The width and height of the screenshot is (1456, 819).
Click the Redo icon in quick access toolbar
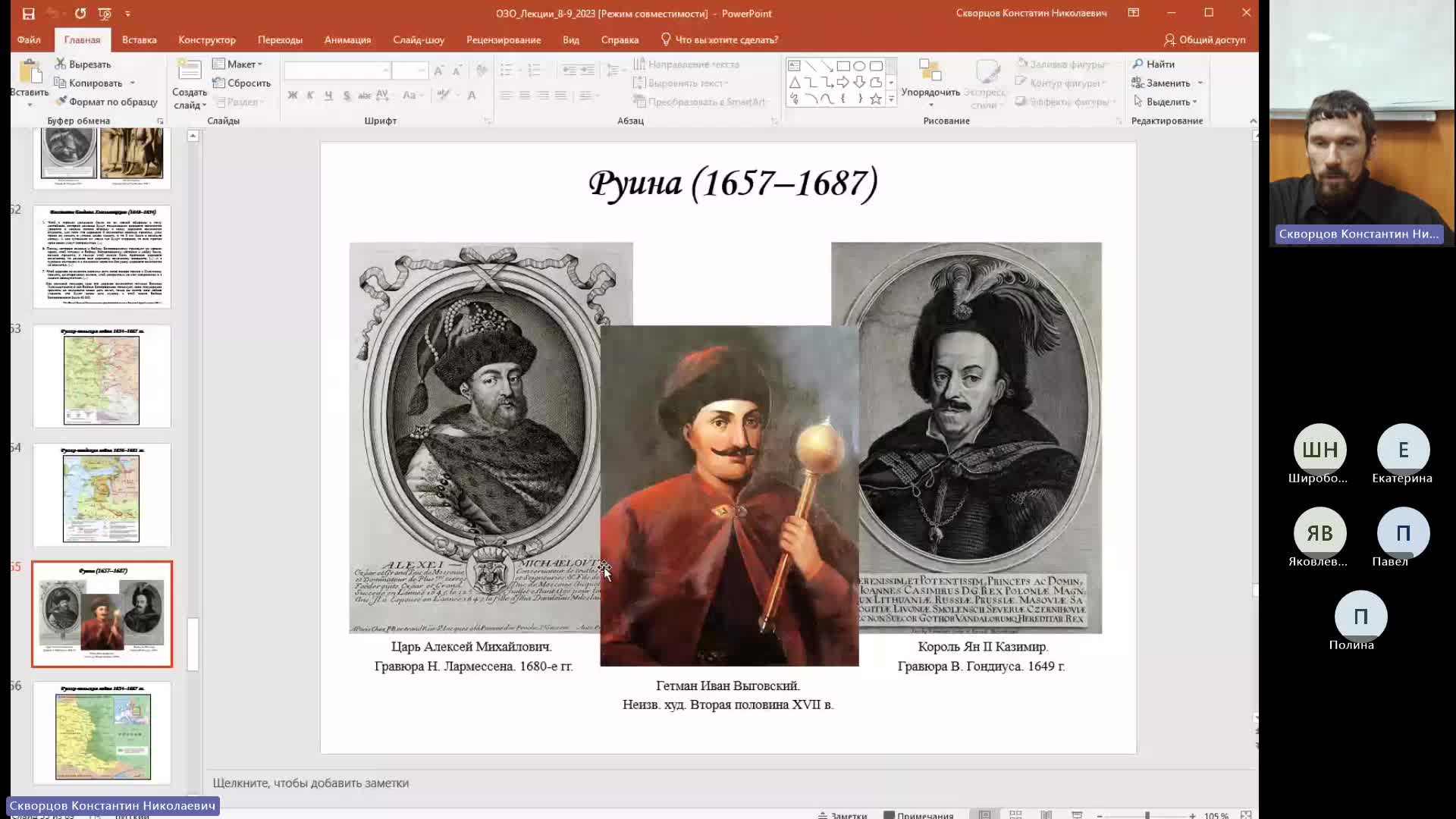pos(80,14)
